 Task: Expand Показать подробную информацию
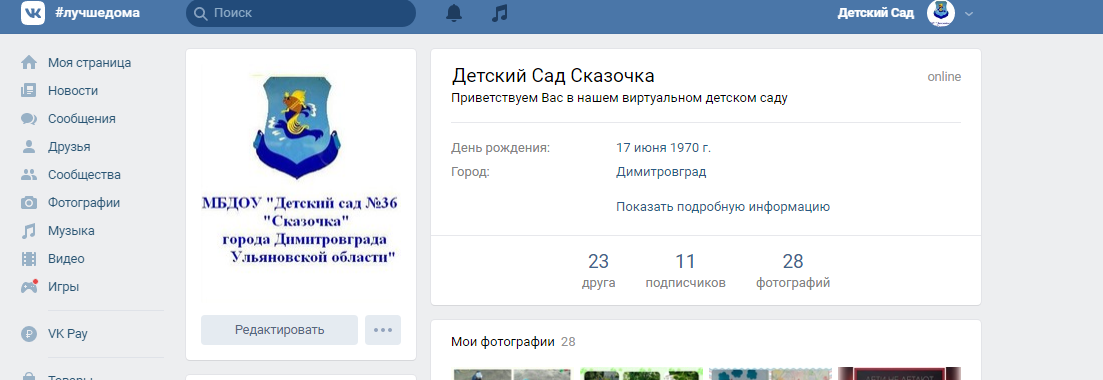[723, 207]
